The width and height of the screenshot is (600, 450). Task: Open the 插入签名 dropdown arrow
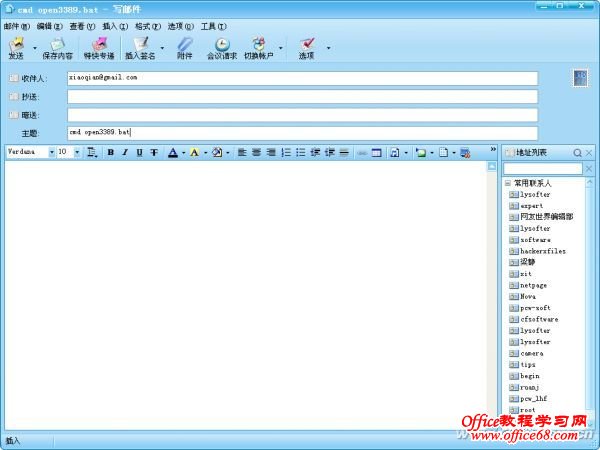point(162,48)
